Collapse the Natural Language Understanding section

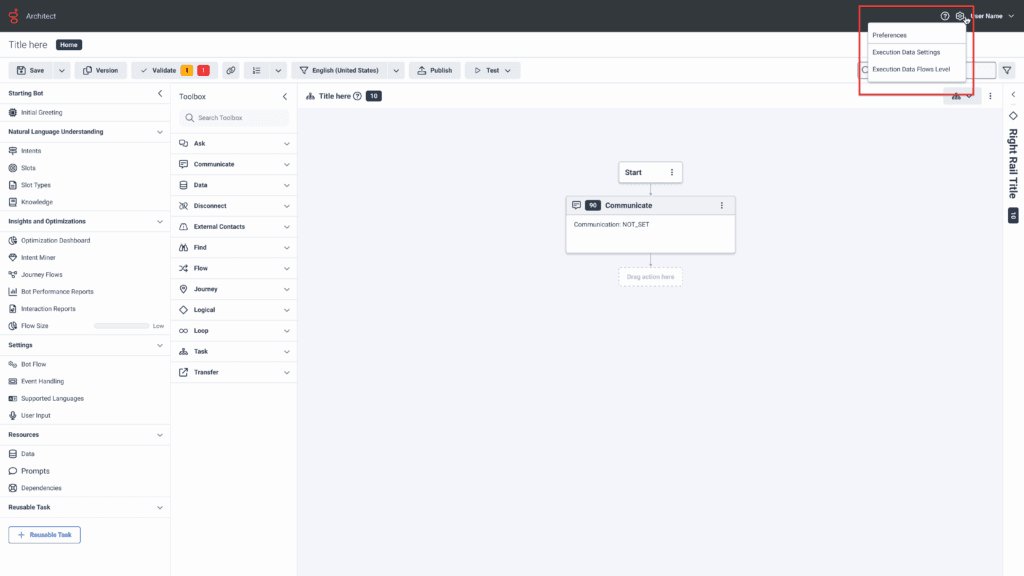pyautogui.click(x=159, y=131)
